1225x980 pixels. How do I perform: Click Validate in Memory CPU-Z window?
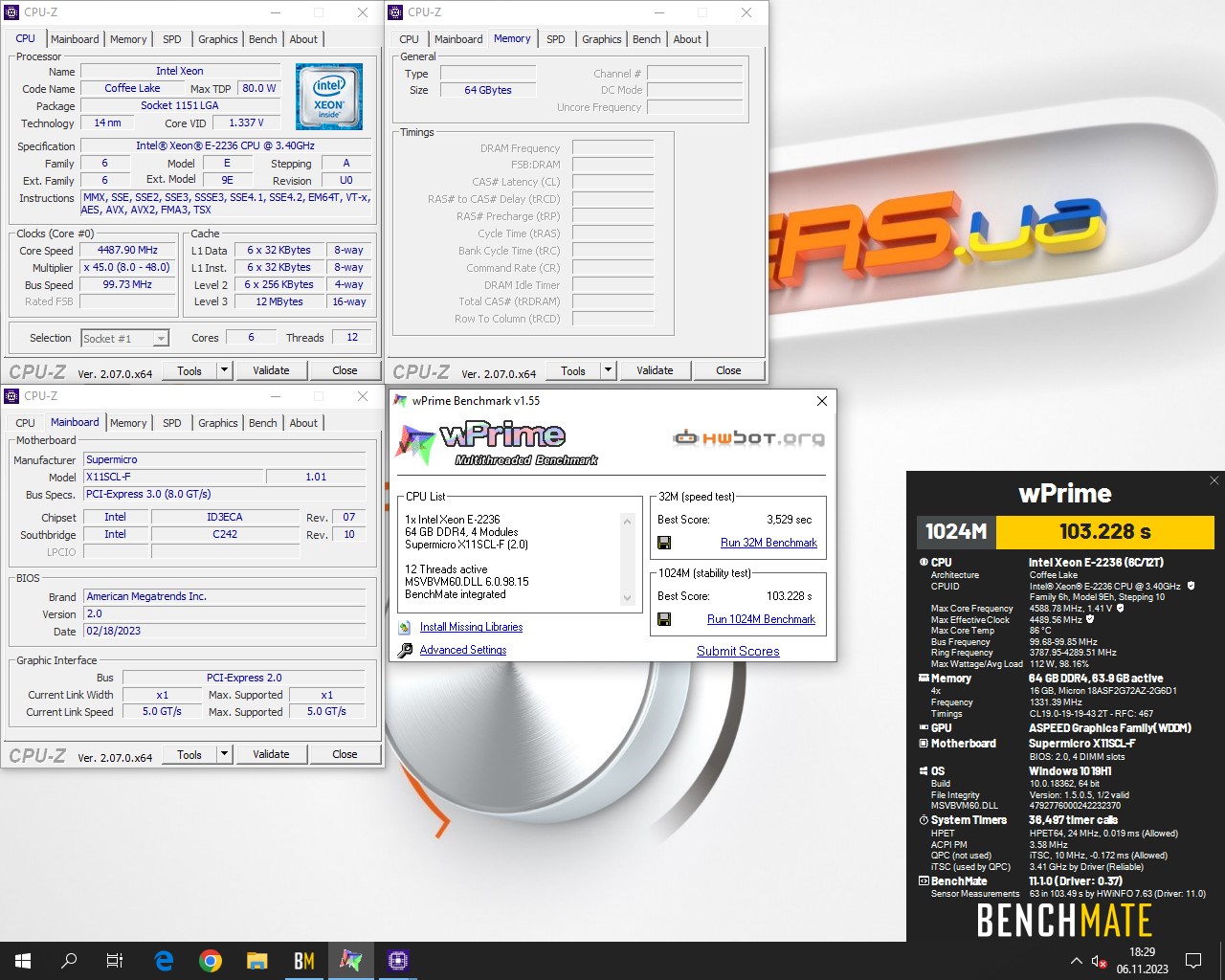655,370
